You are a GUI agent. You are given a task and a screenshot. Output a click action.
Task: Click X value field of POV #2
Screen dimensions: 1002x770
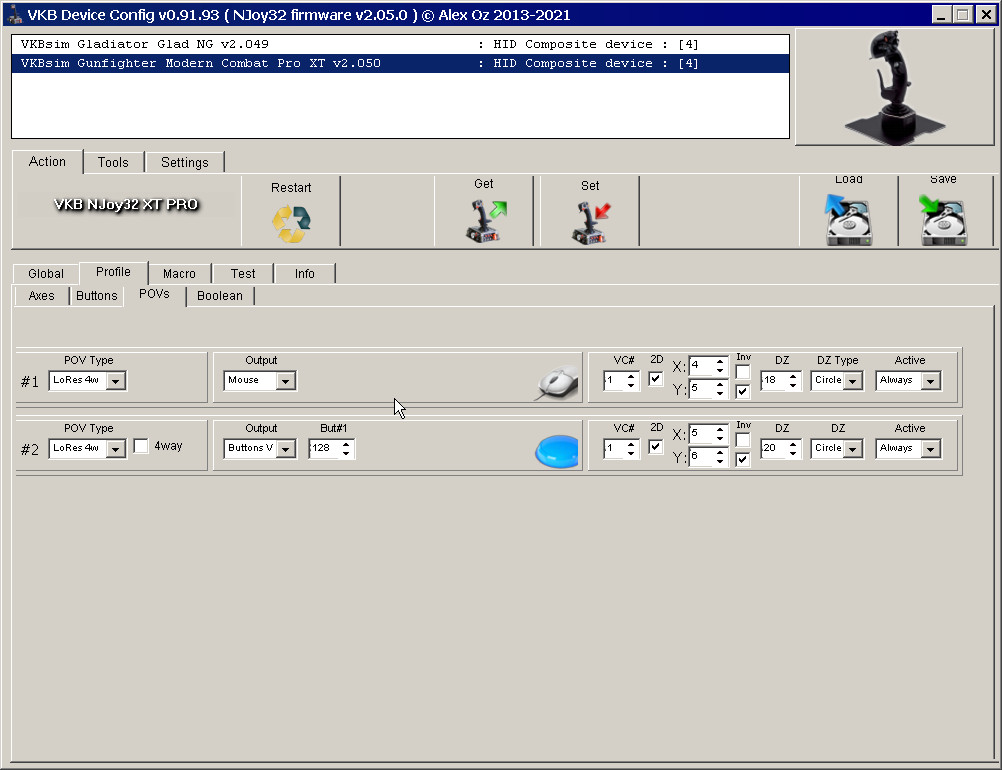tap(701, 433)
